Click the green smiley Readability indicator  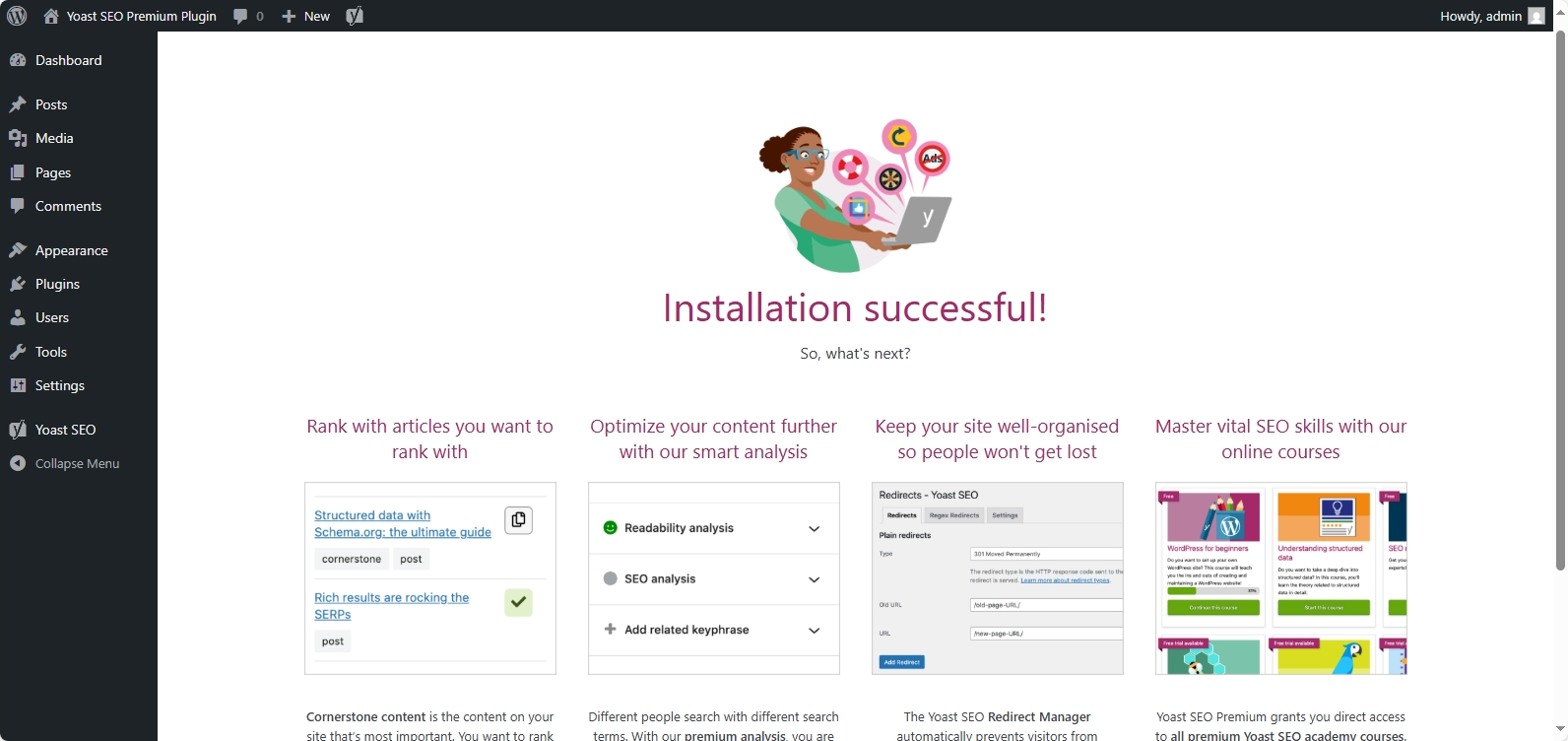610,528
